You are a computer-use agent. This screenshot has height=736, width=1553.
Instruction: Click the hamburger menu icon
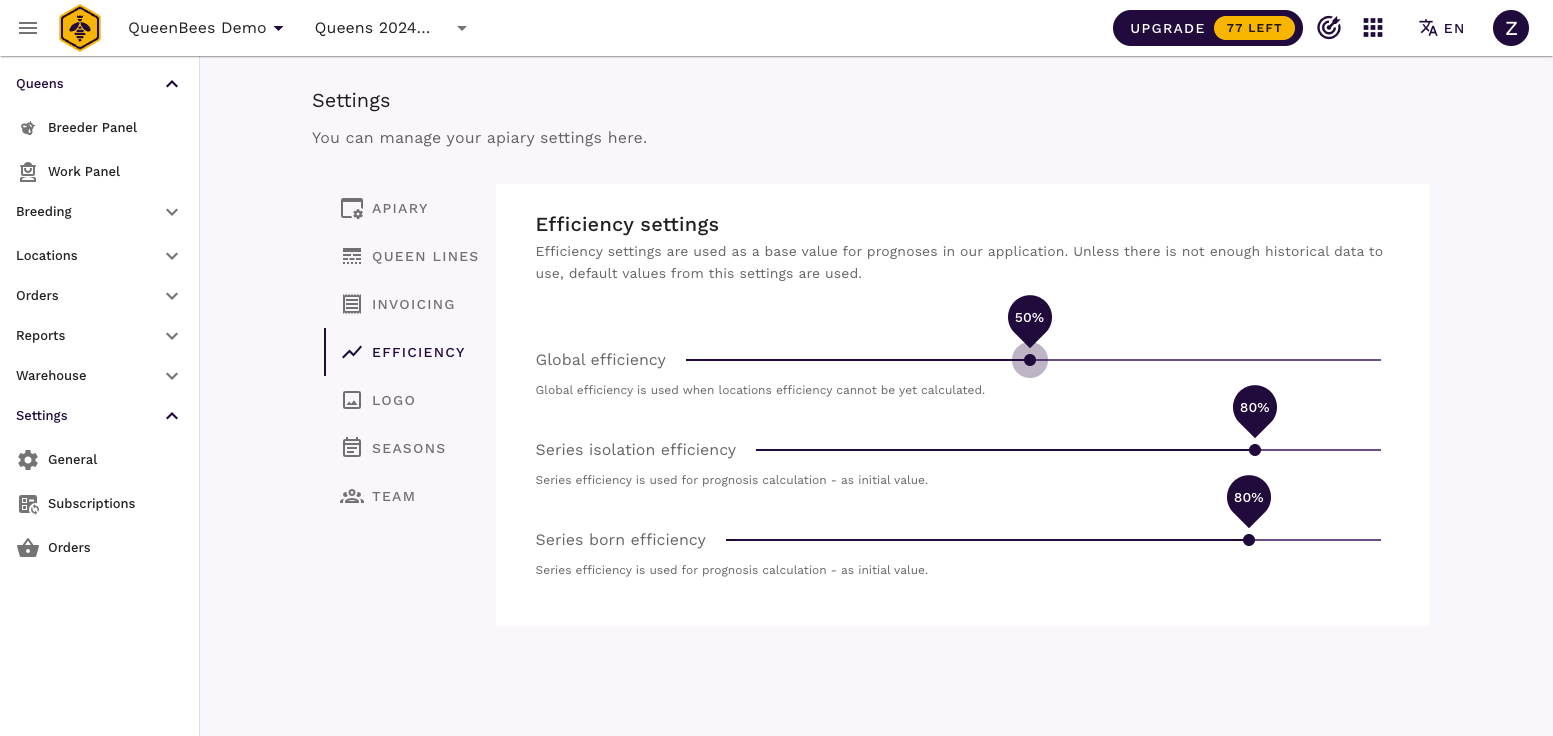pyautogui.click(x=28, y=28)
